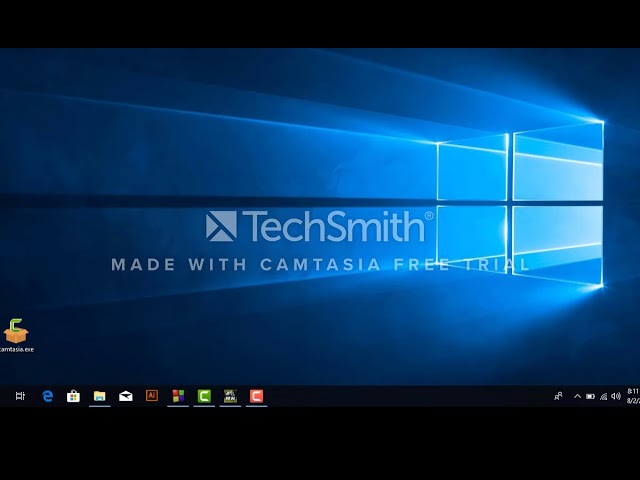Open the Mail app in taskbar
The width and height of the screenshot is (640, 480).
tap(126, 396)
